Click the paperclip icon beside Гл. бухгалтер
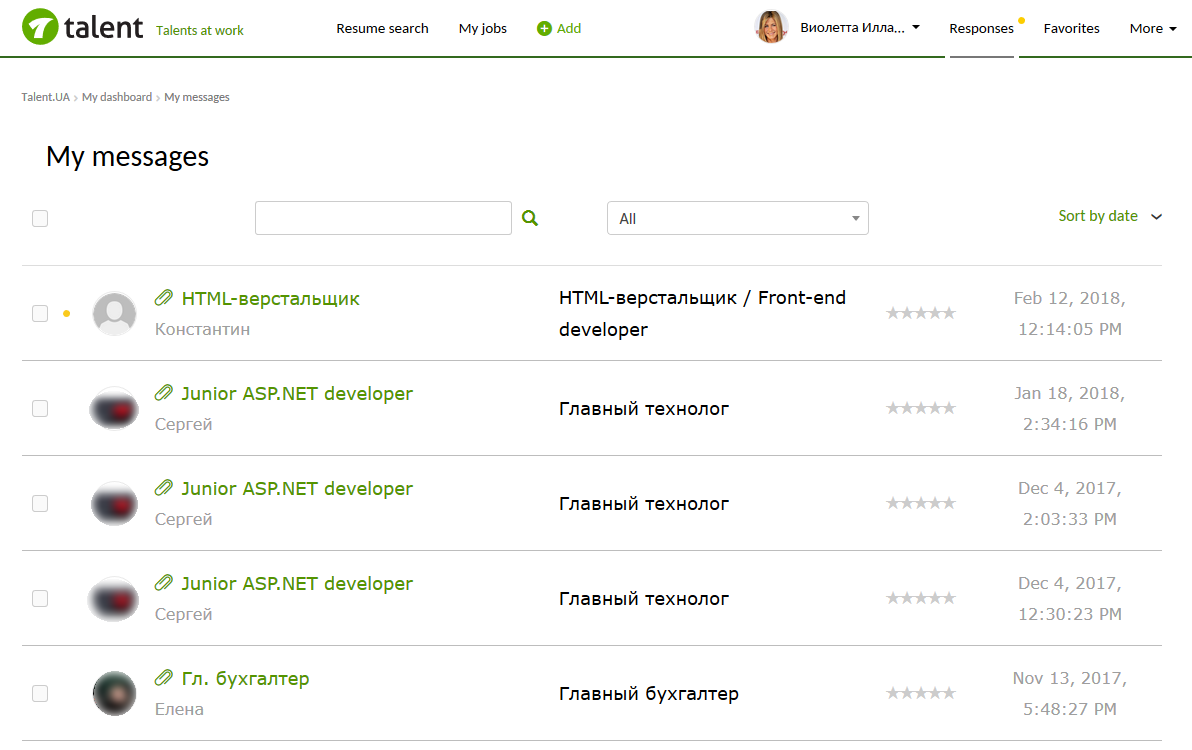The width and height of the screenshot is (1192, 750). [164, 678]
